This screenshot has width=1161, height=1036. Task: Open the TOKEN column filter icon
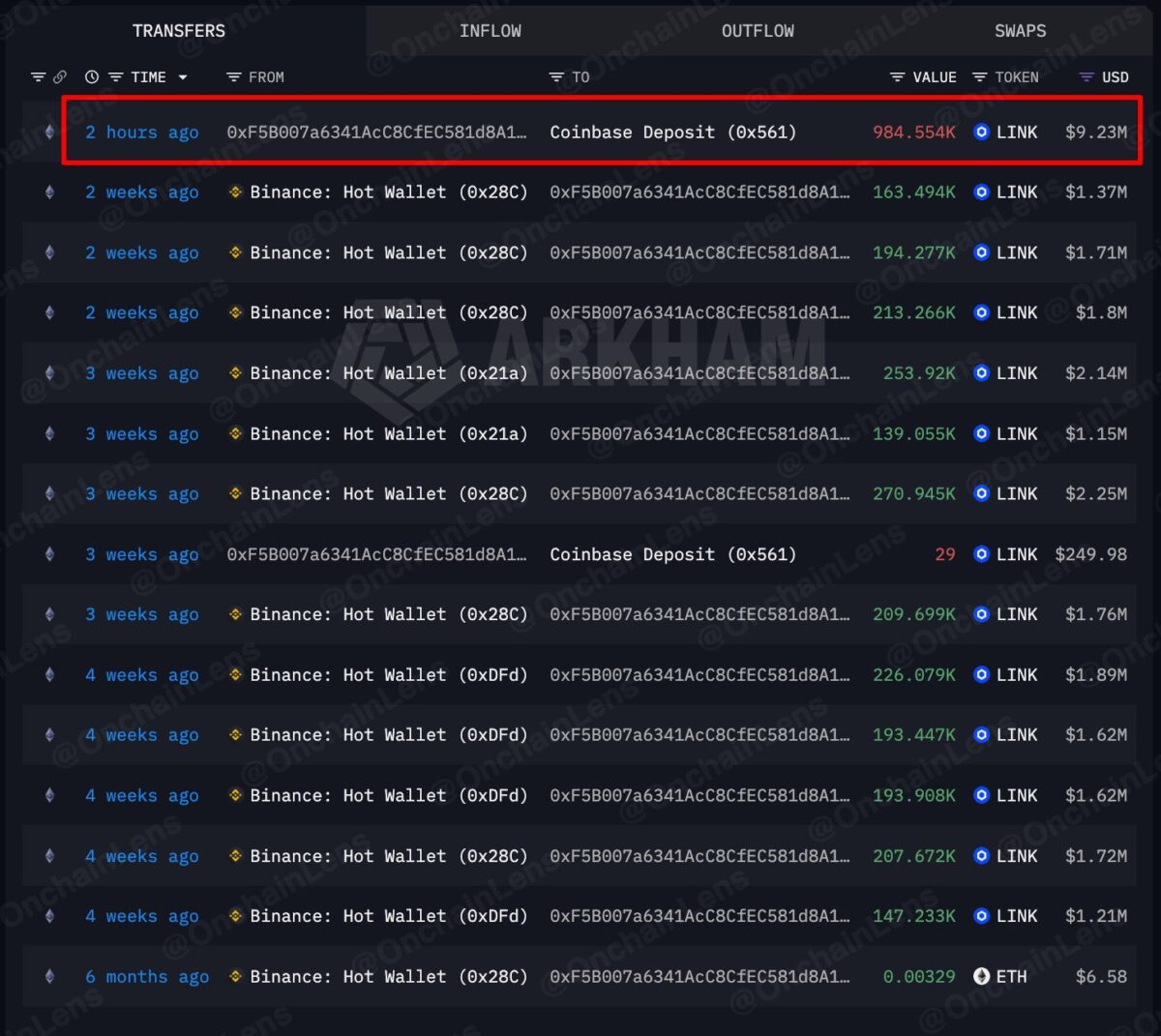979,77
